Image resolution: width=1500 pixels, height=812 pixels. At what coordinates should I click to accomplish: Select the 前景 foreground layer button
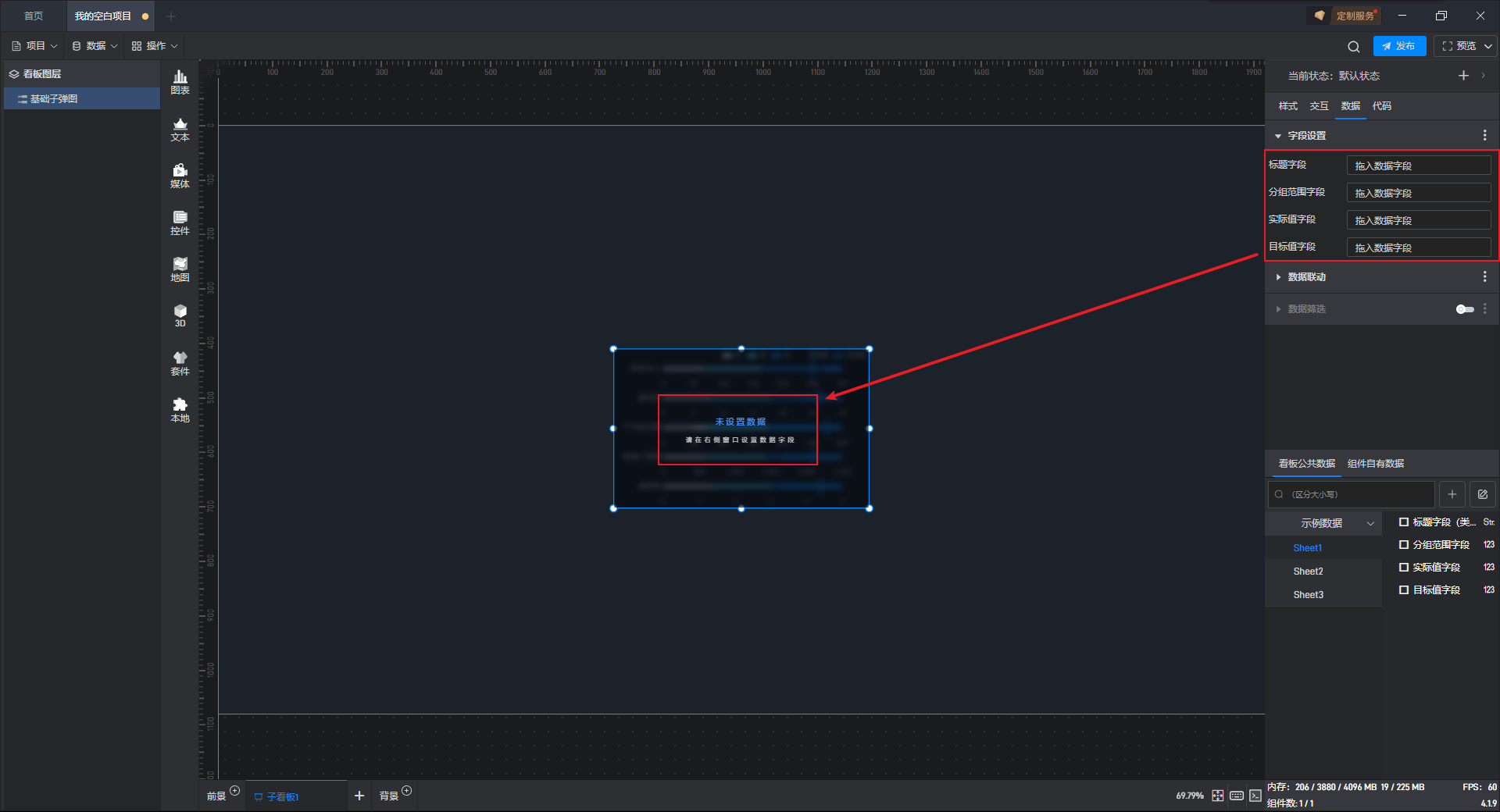coord(216,796)
